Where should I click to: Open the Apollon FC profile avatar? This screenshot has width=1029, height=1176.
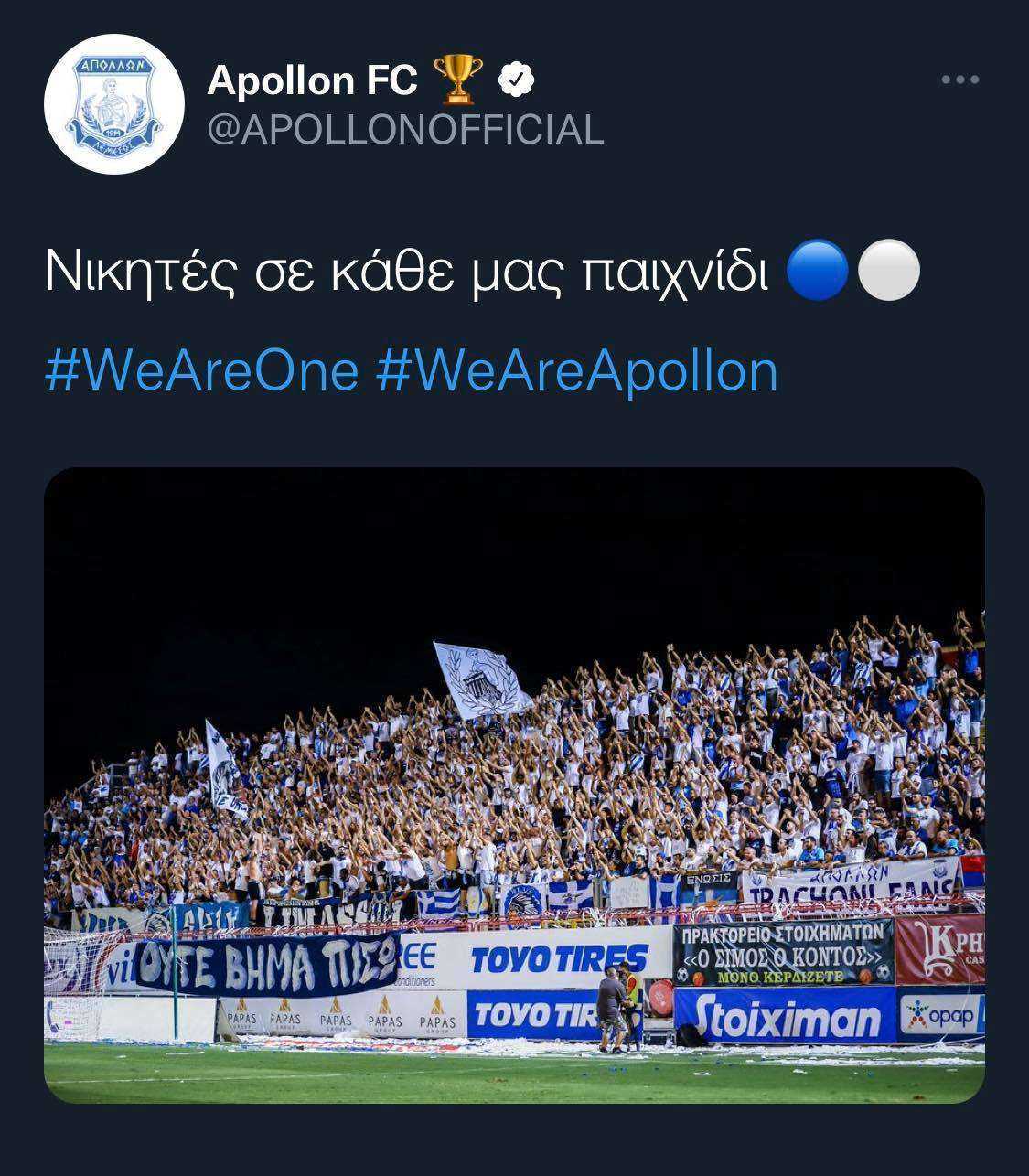click(x=114, y=104)
